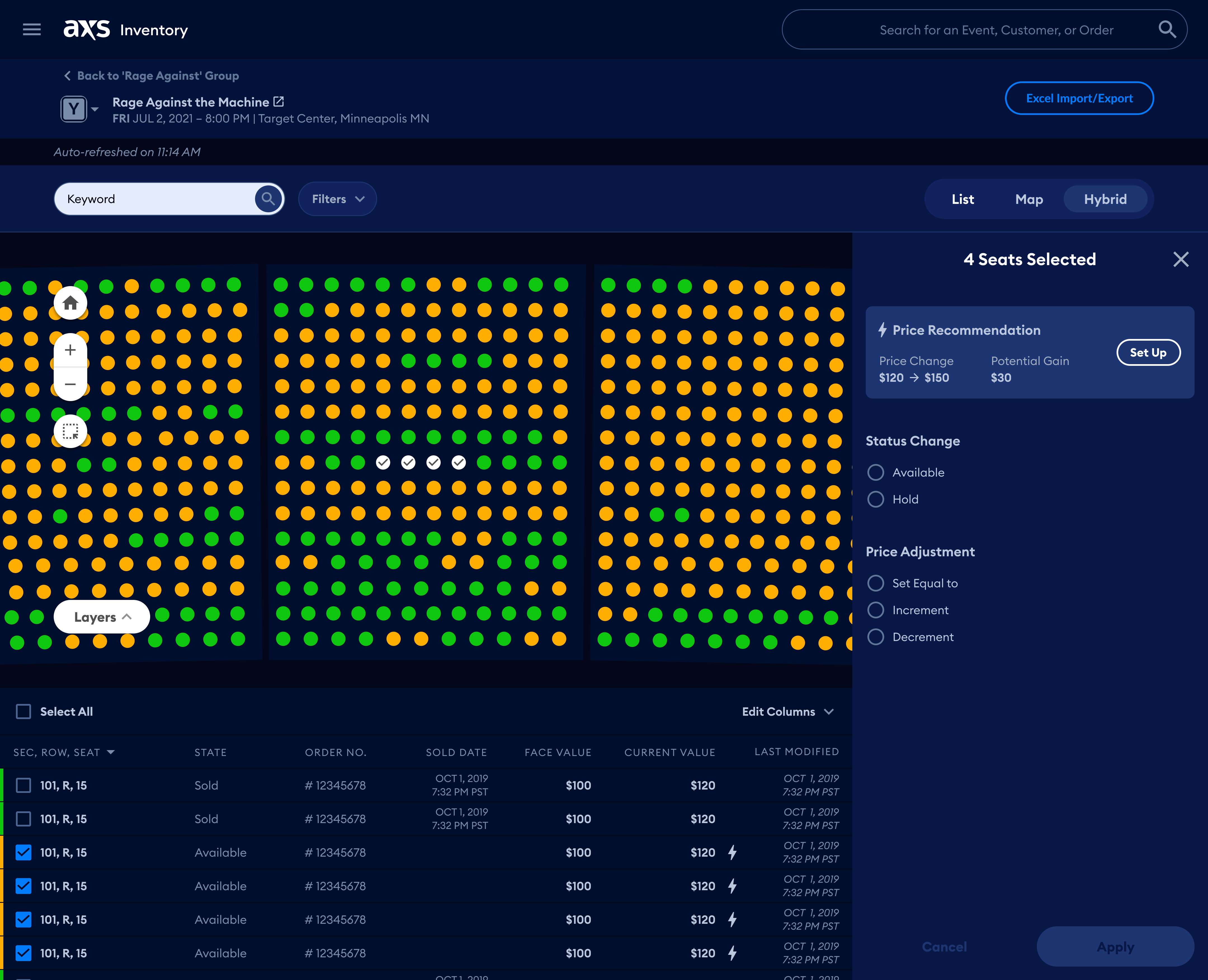The height and width of the screenshot is (980, 1208).
Task: Select the Hold status radio button
Action: tap(876, 499)
